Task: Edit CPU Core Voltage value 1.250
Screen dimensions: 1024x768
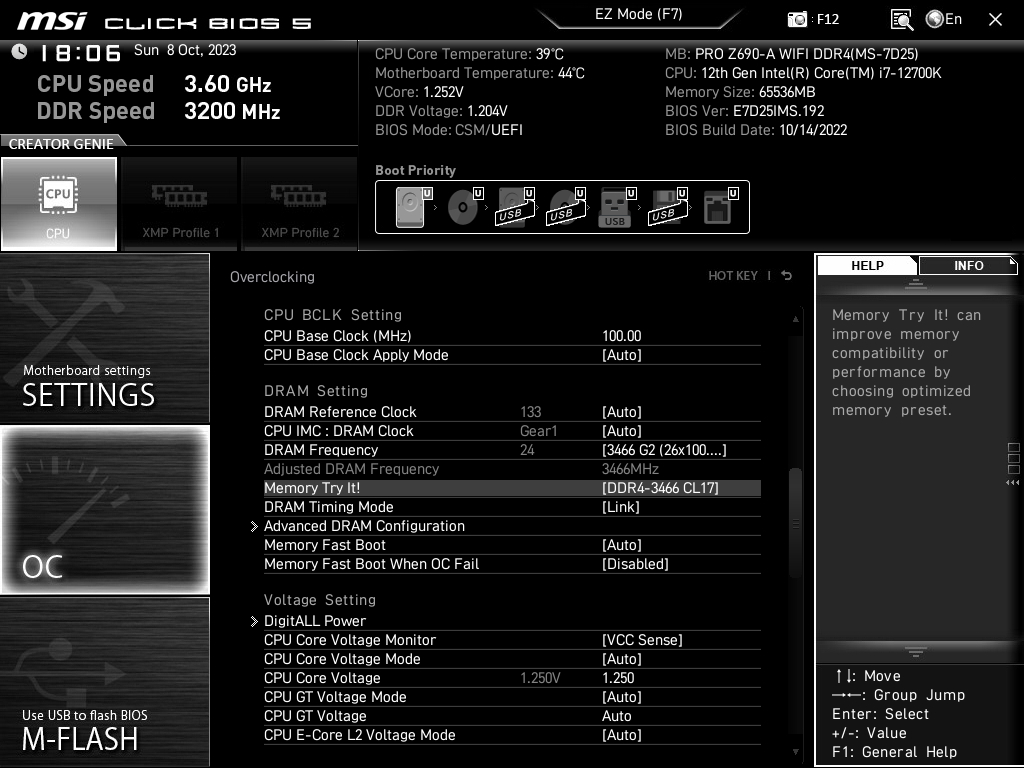Action: [618, 677]
